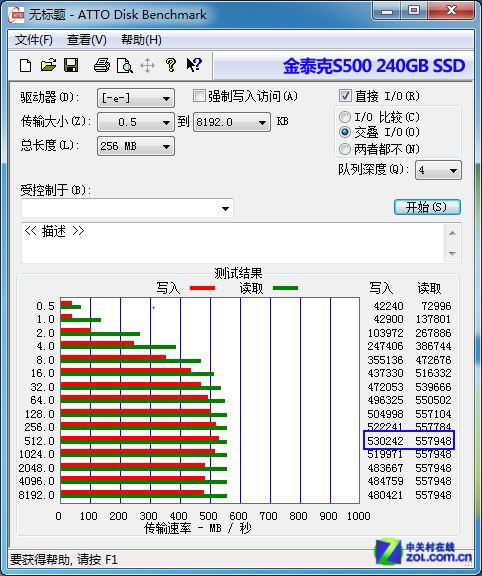Click the write value 42240
The width and height of the screenshot is (482, 576).
pos(388,306)
